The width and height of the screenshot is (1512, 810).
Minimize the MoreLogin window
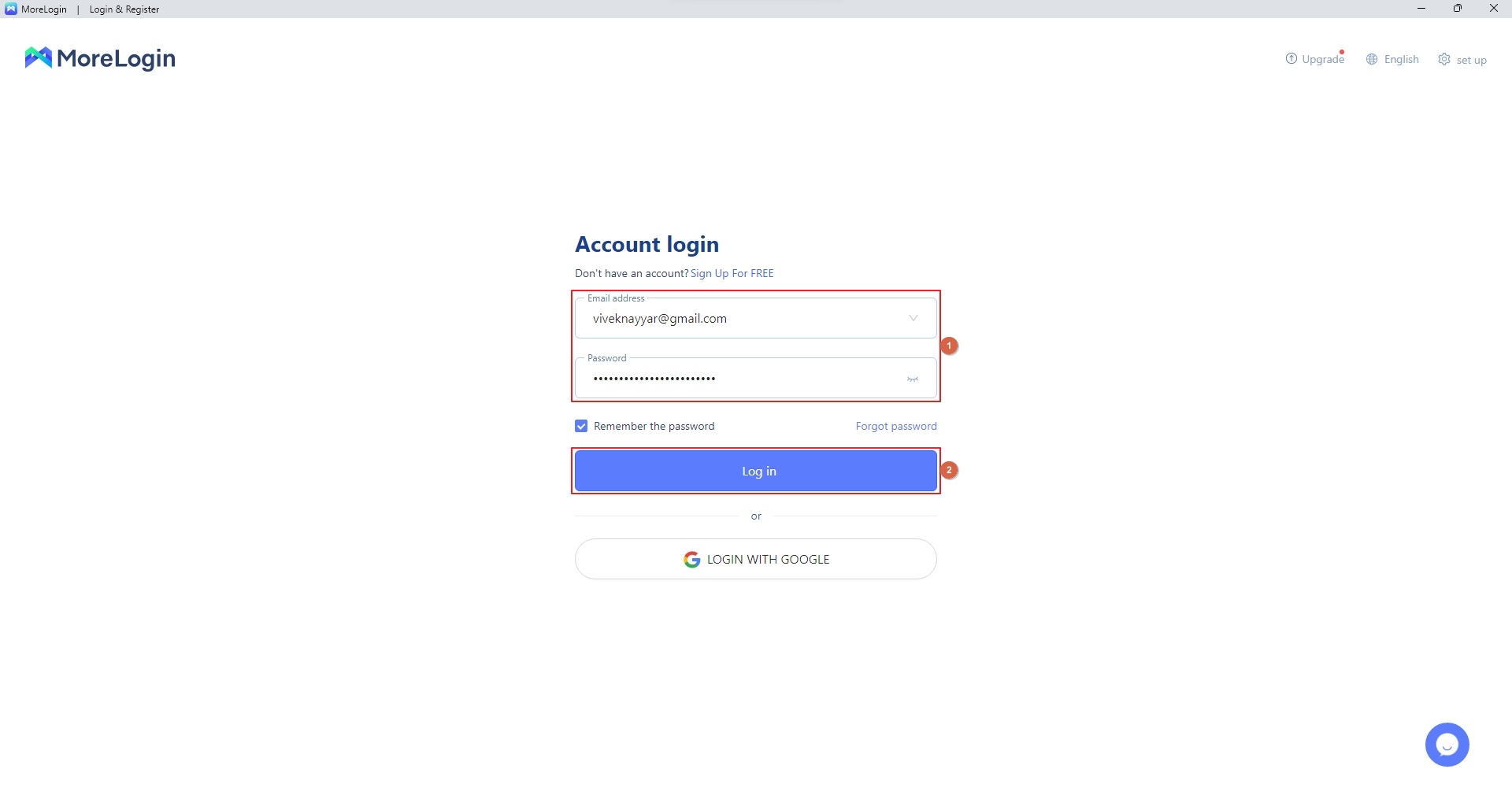coord(1421,9)
